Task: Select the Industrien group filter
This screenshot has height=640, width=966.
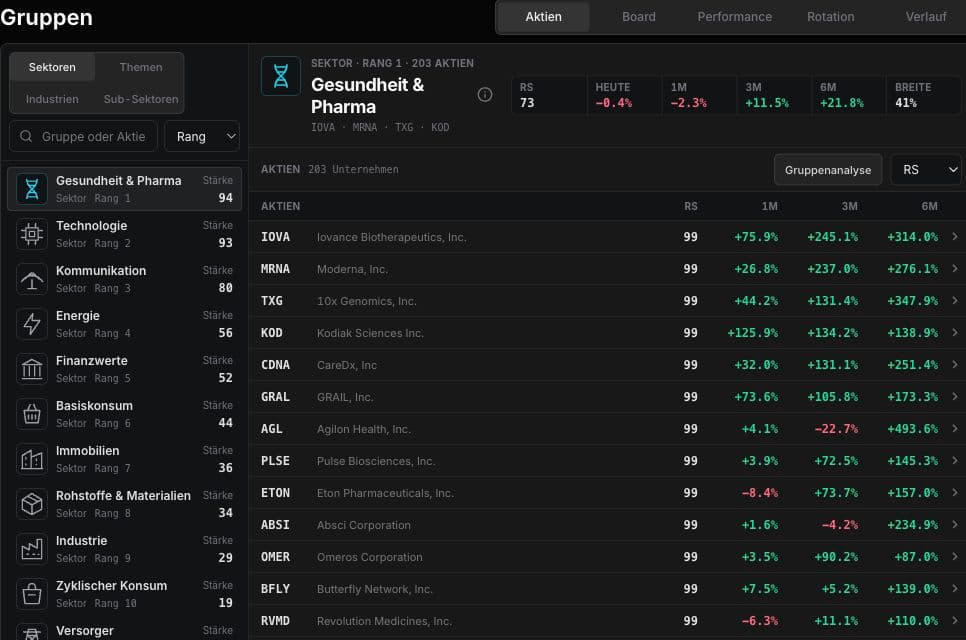Action: tap(52, 99)
